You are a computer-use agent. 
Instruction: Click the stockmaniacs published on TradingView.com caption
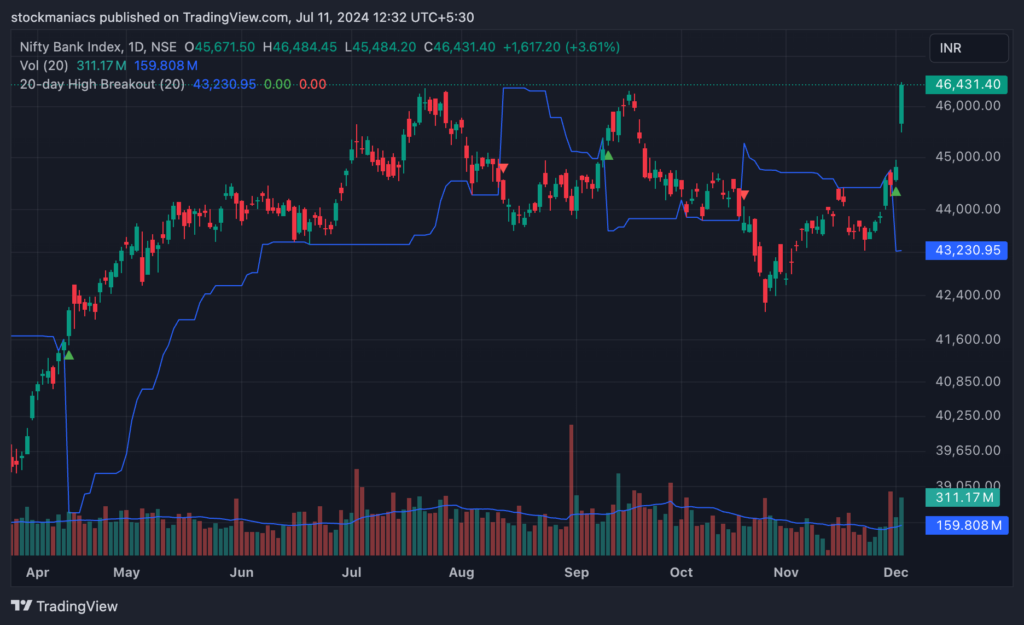pyautogui.click(x=150, y=18)
